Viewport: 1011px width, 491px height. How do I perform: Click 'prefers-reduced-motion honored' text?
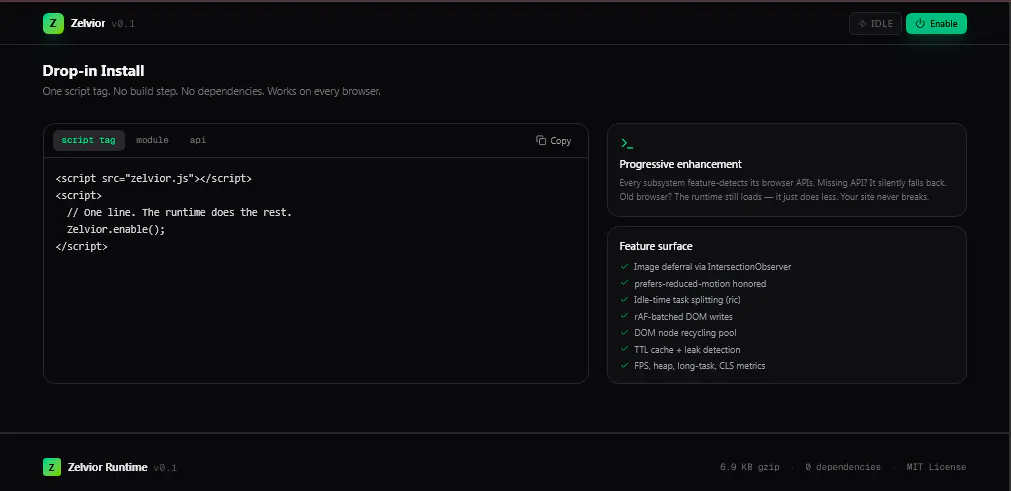[x=700, y=284]
